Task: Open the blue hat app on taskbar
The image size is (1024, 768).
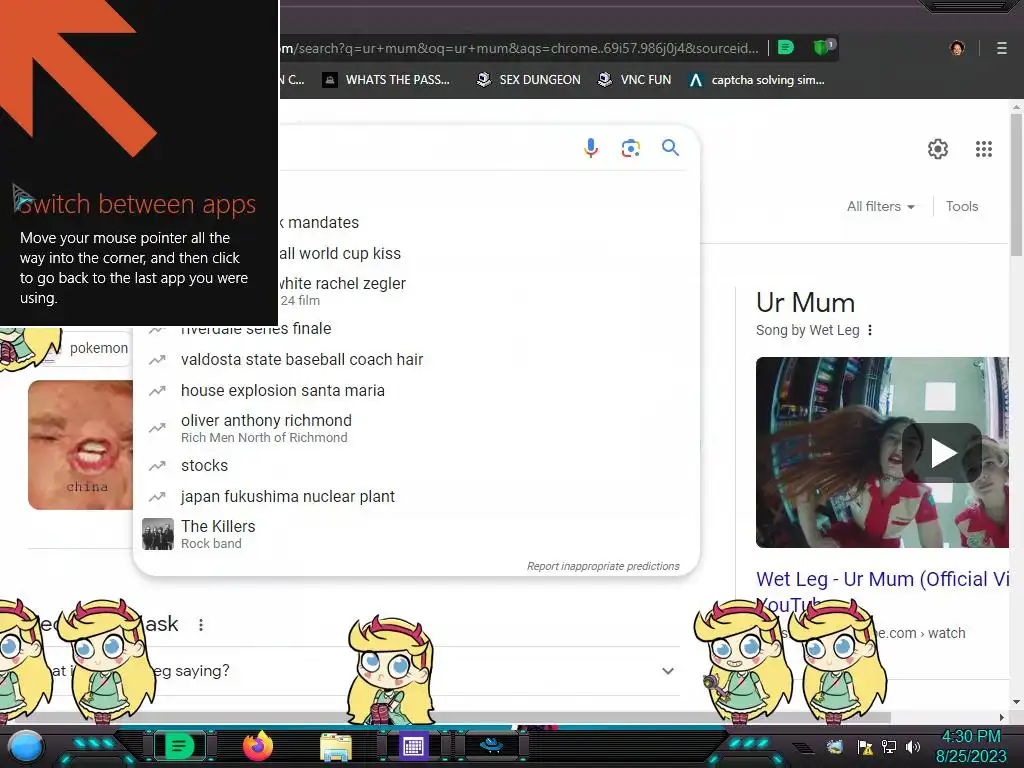Action: [491, 744]
